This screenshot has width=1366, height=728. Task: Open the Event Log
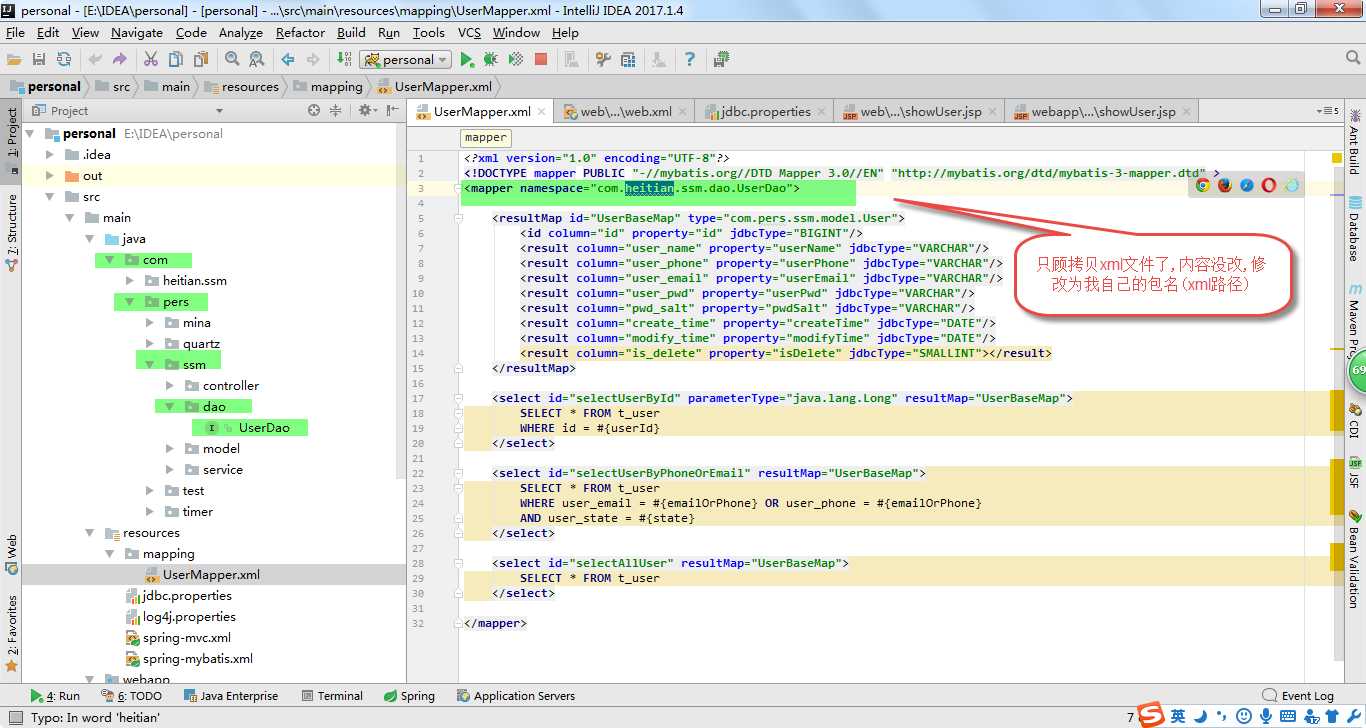tap(1297, 696)
